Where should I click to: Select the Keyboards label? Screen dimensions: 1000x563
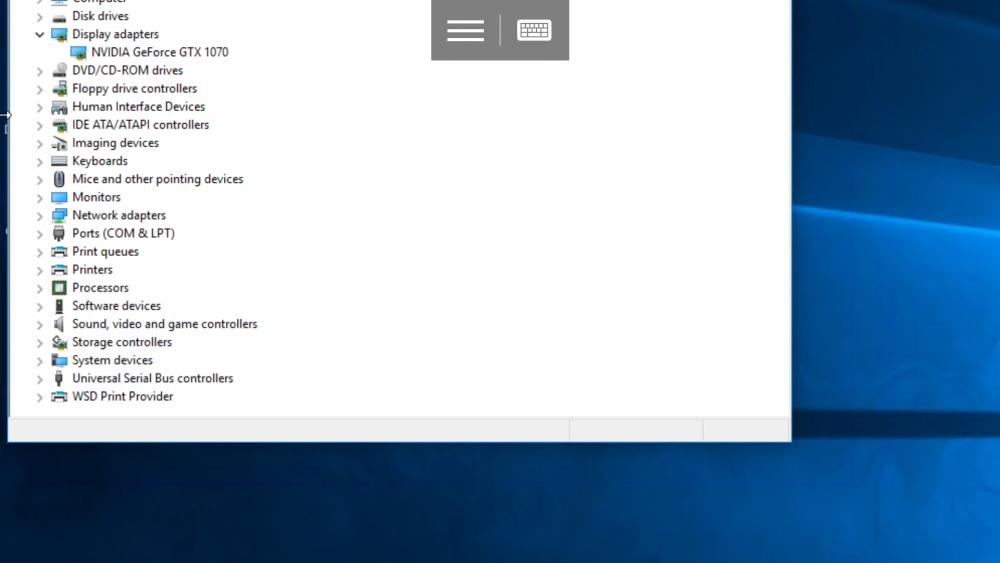point(99,161)
